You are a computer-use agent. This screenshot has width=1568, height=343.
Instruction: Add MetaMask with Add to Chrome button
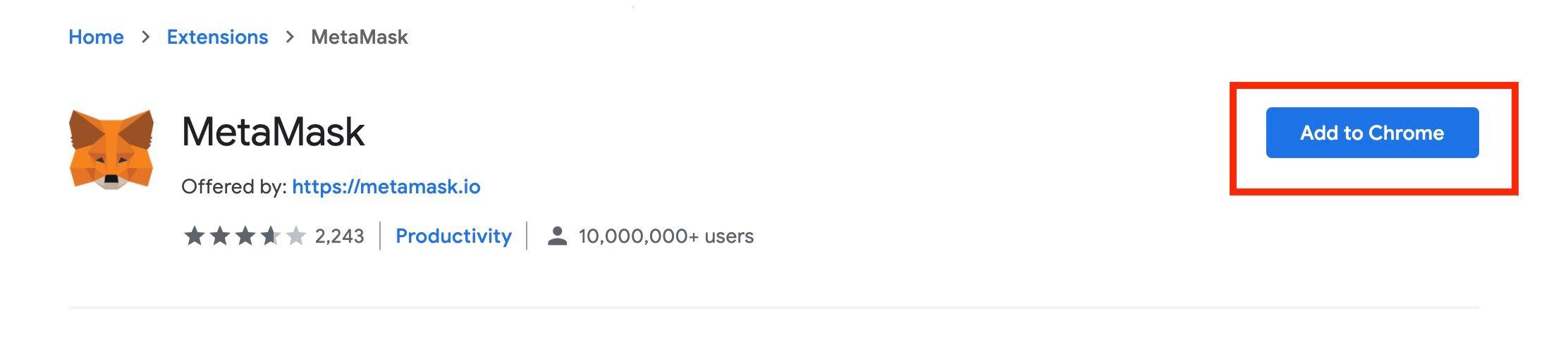coord(1372,133)
